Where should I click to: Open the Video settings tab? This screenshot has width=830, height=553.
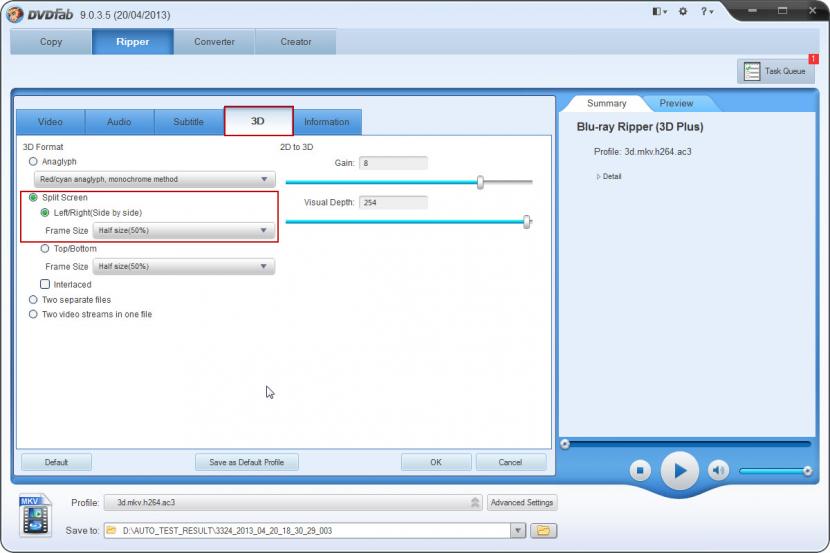50,122
